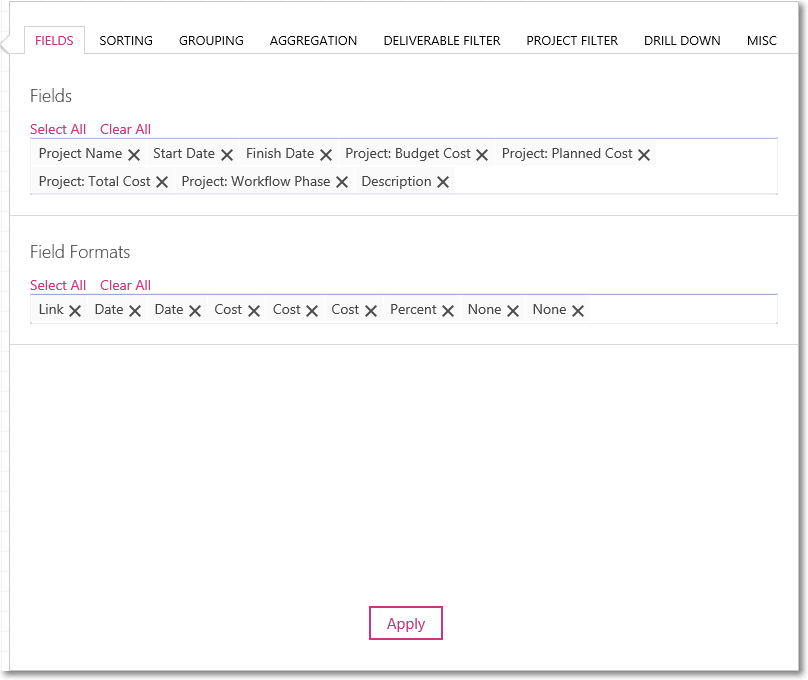The height and width of the screenshot is (680, 808).
Task: Remove the Project: Budget Cost tag
Action: point(482,155)
